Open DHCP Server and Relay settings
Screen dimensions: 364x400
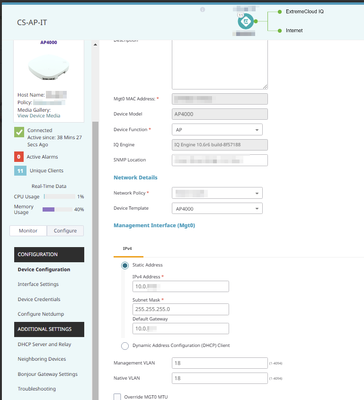pyautogui.click(x=44, y=344)
